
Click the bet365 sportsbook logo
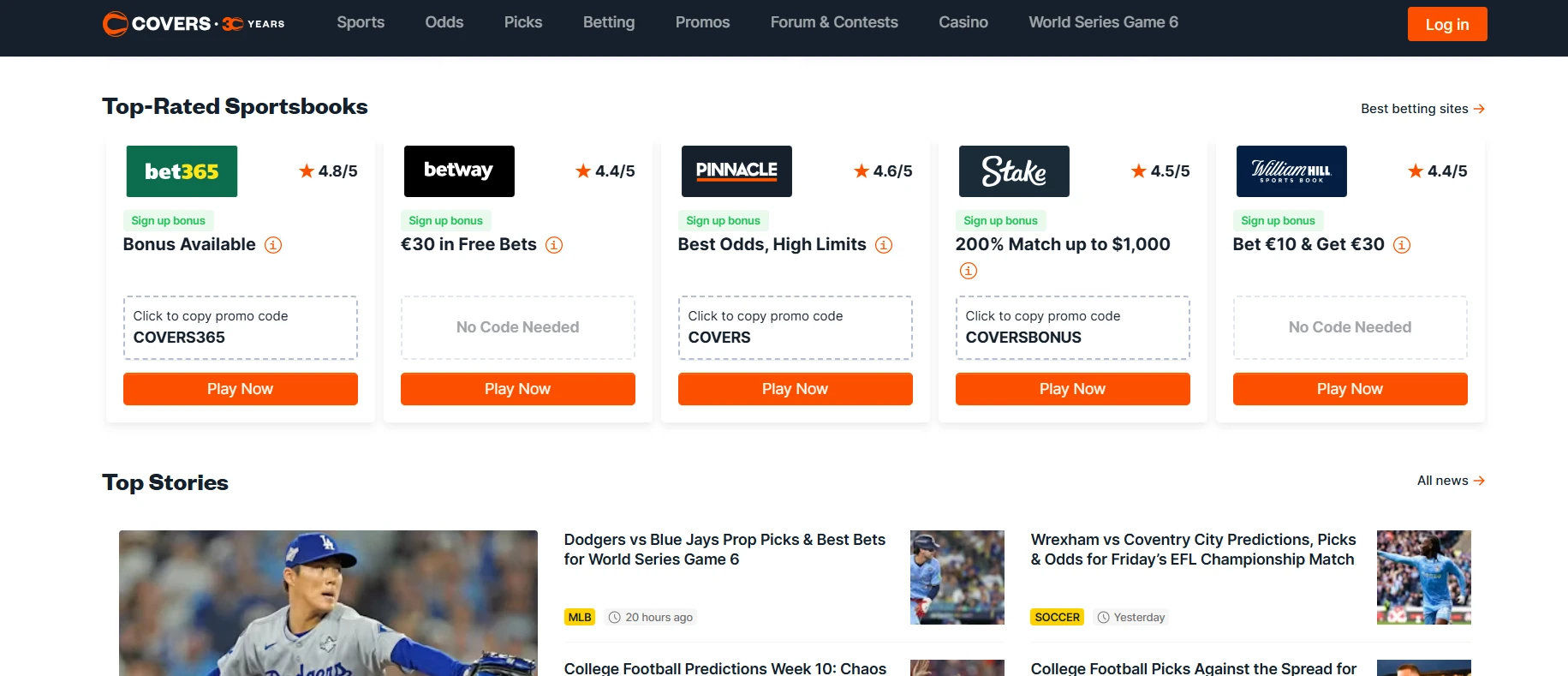(x=182, y=171)
